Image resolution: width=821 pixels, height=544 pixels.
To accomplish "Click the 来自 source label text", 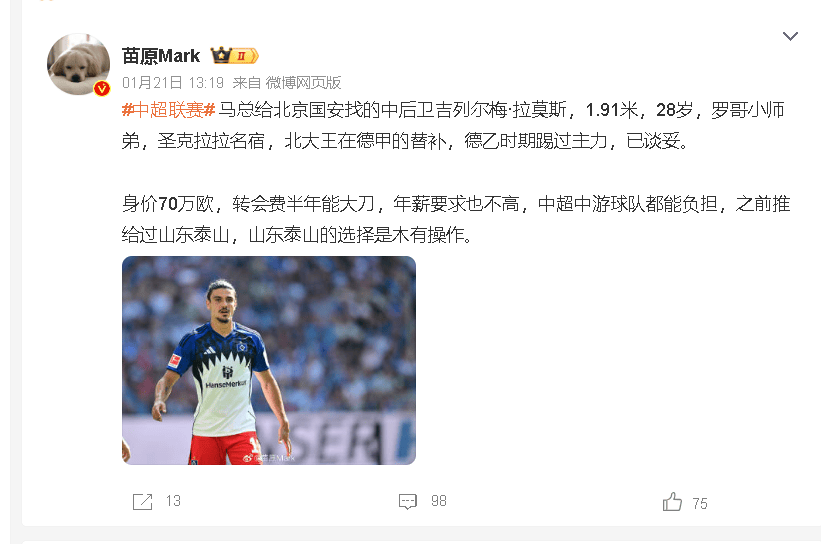I will click(x=246, y=83).
